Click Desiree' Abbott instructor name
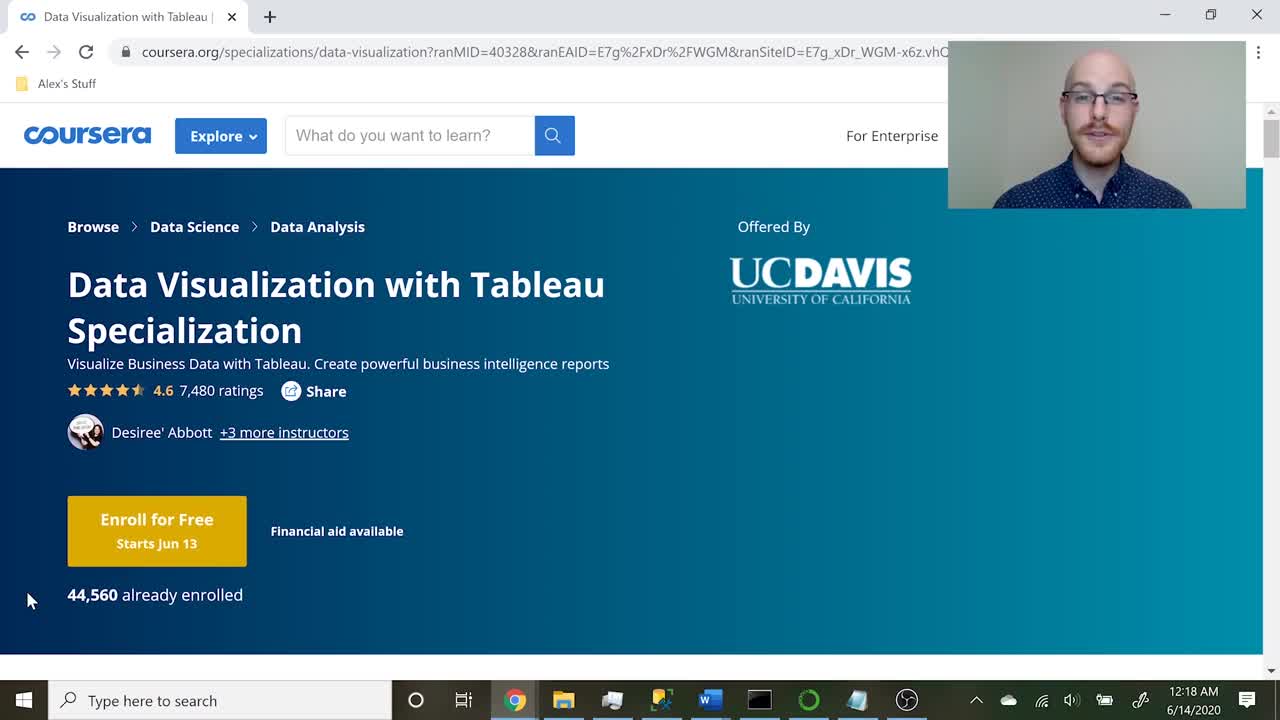 162,432
